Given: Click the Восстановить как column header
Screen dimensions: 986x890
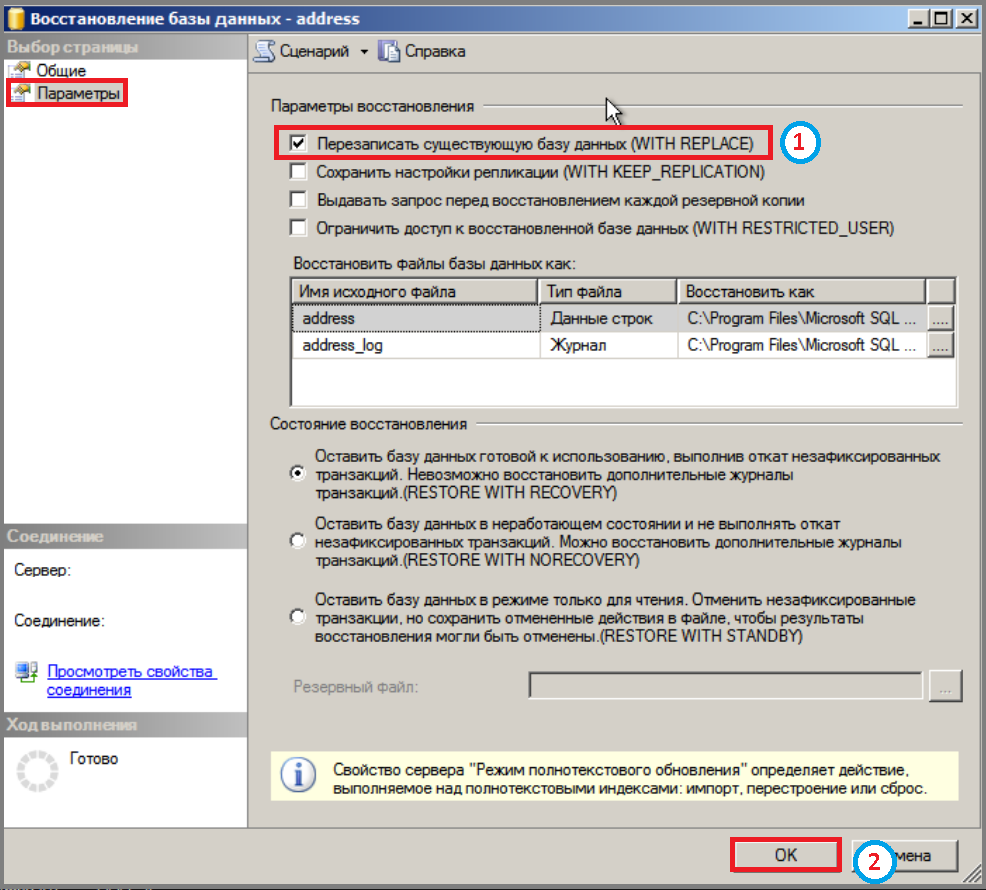Looking at the screenshot, I should [x=801, y=292].
